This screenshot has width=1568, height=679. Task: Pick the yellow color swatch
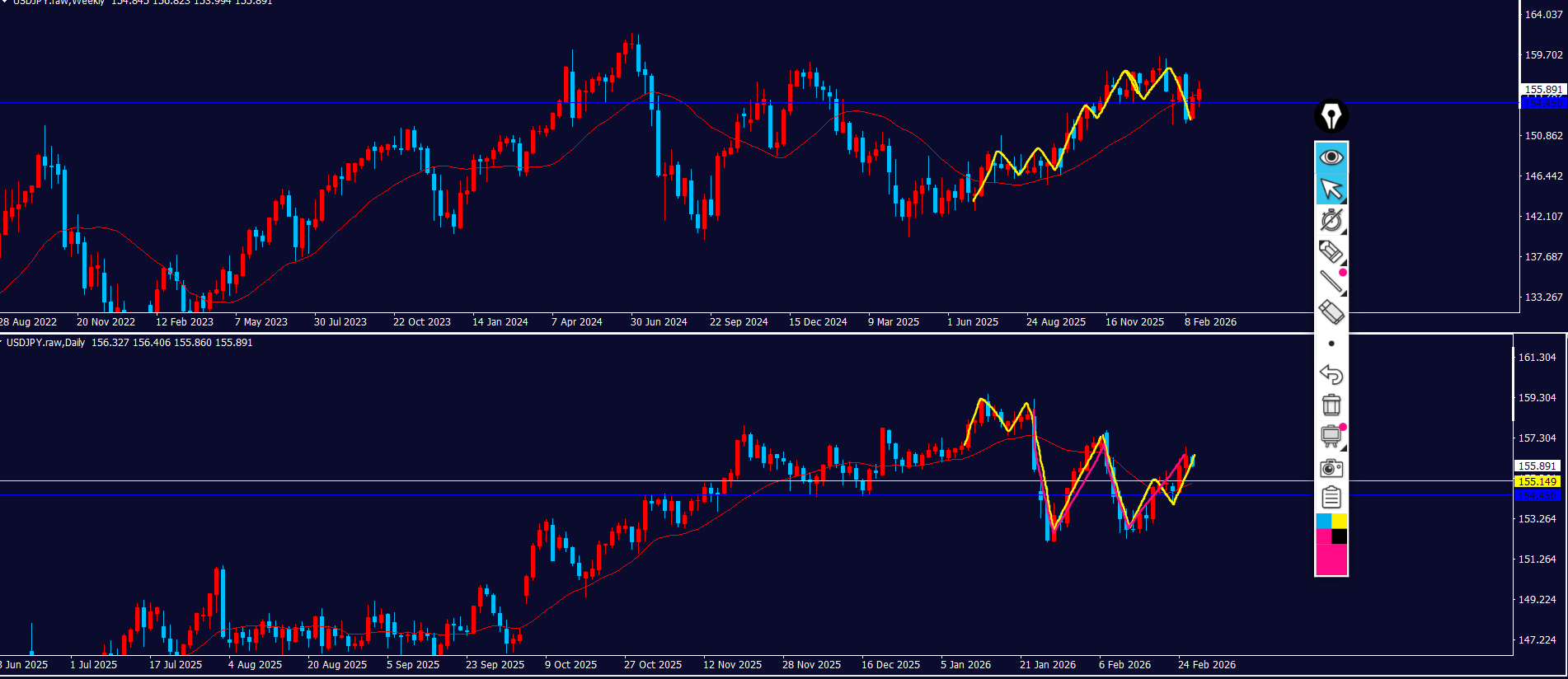[x=1339, y=522]
